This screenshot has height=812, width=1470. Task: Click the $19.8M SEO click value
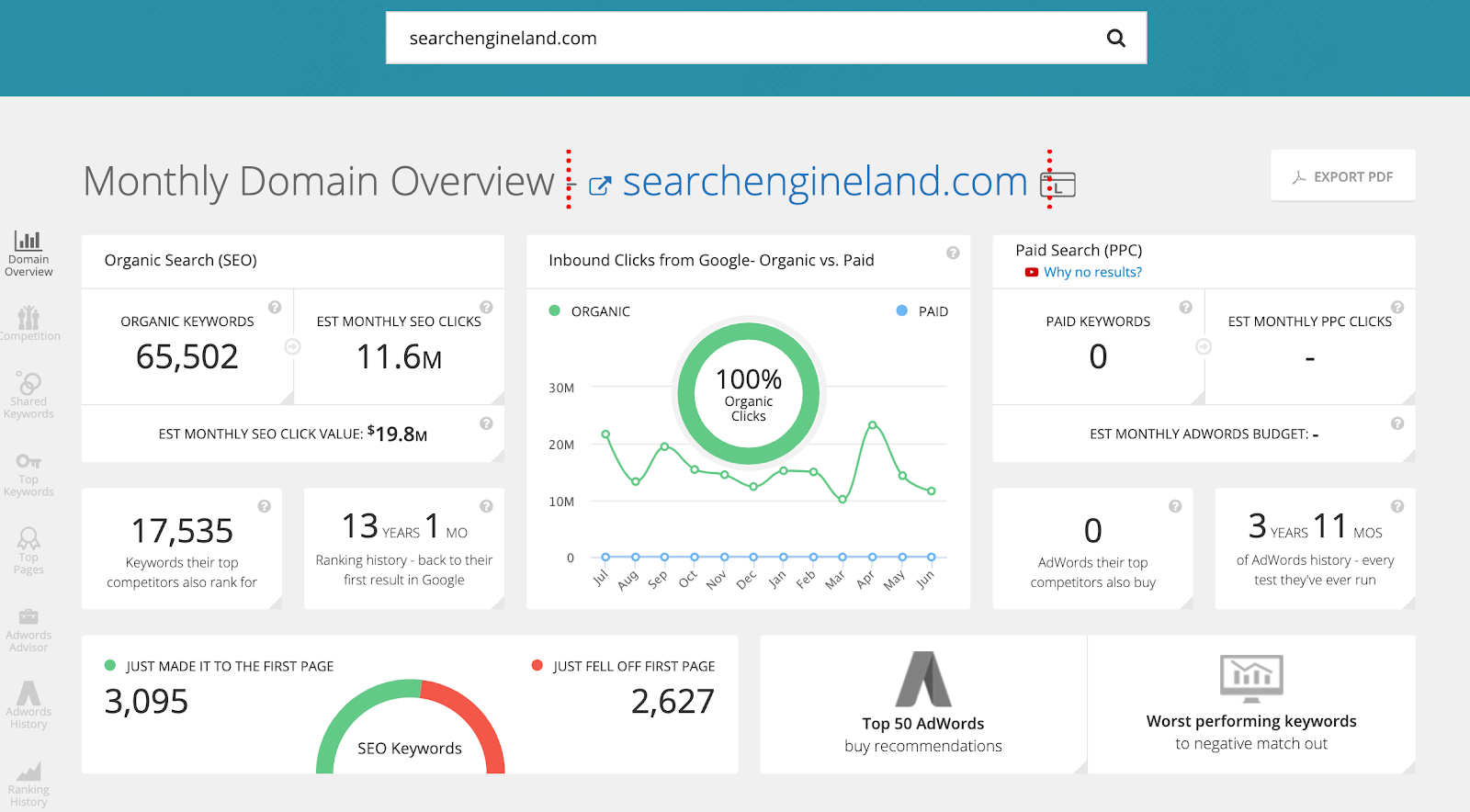[397, 434]
